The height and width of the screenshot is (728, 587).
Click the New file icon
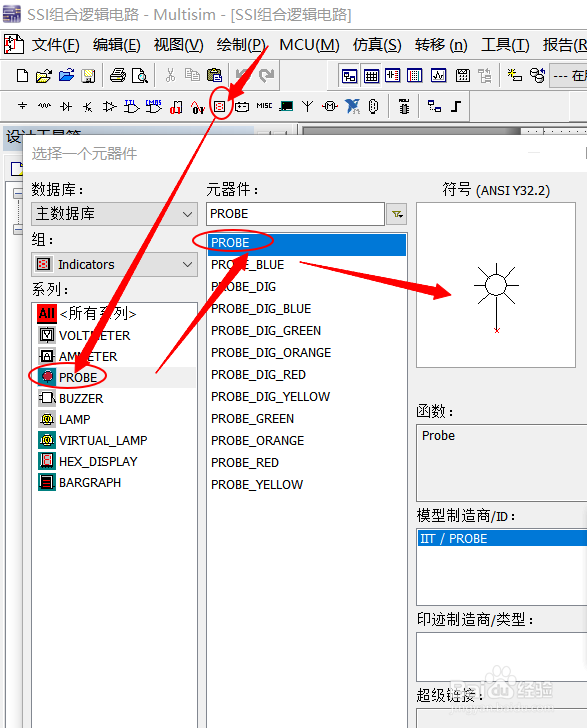[x=22, y=75]
